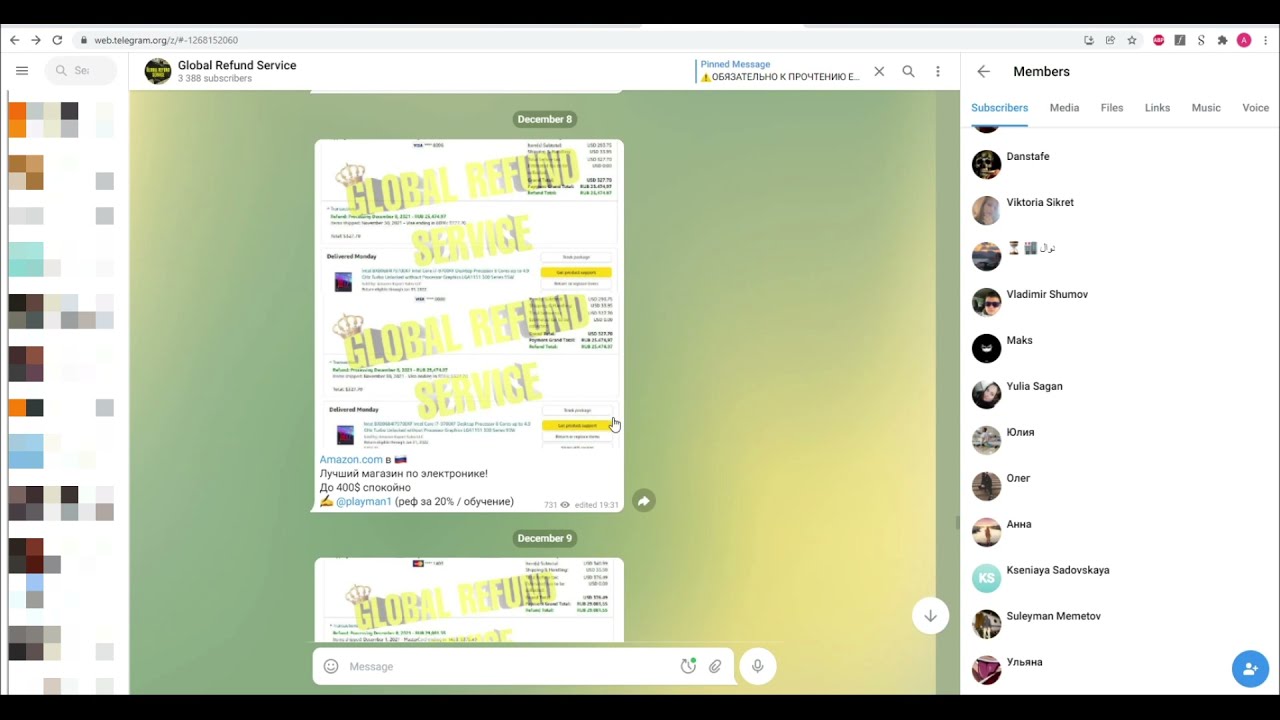Switch to the Files tab
This screenshot has height=720, width=1280.
pyautogui.click(x=1112, y=108)
